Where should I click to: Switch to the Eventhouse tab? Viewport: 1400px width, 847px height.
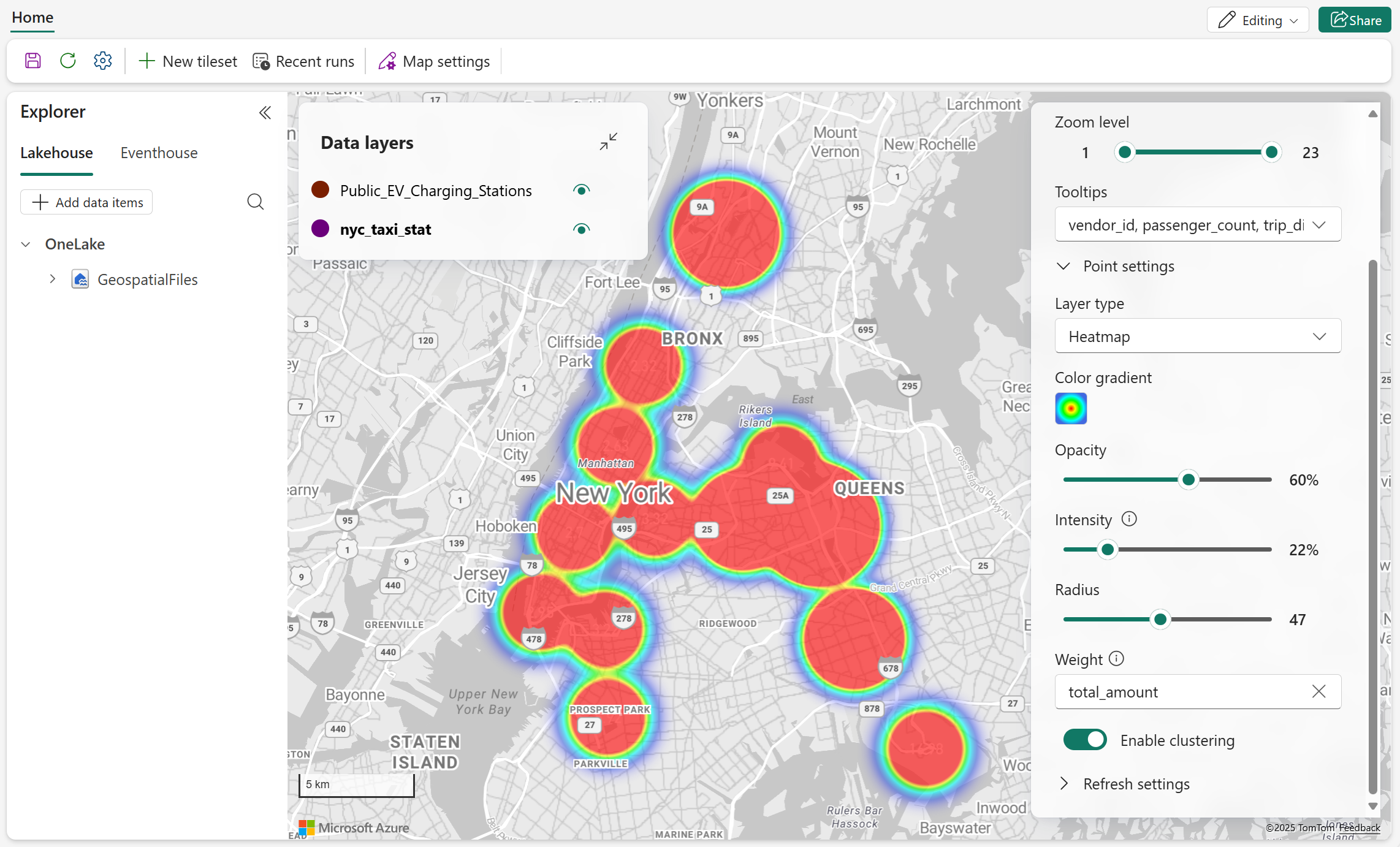[159, 153]
